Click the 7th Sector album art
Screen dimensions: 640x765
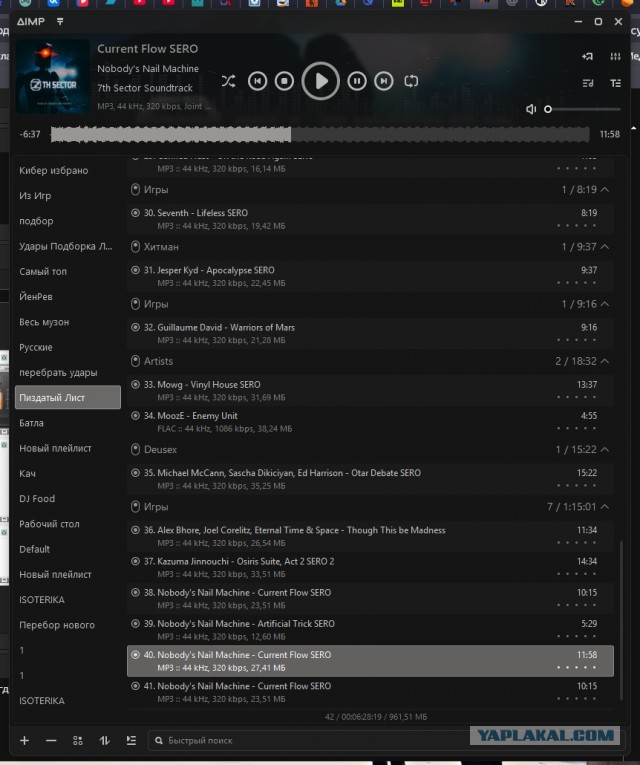[53, 76]
